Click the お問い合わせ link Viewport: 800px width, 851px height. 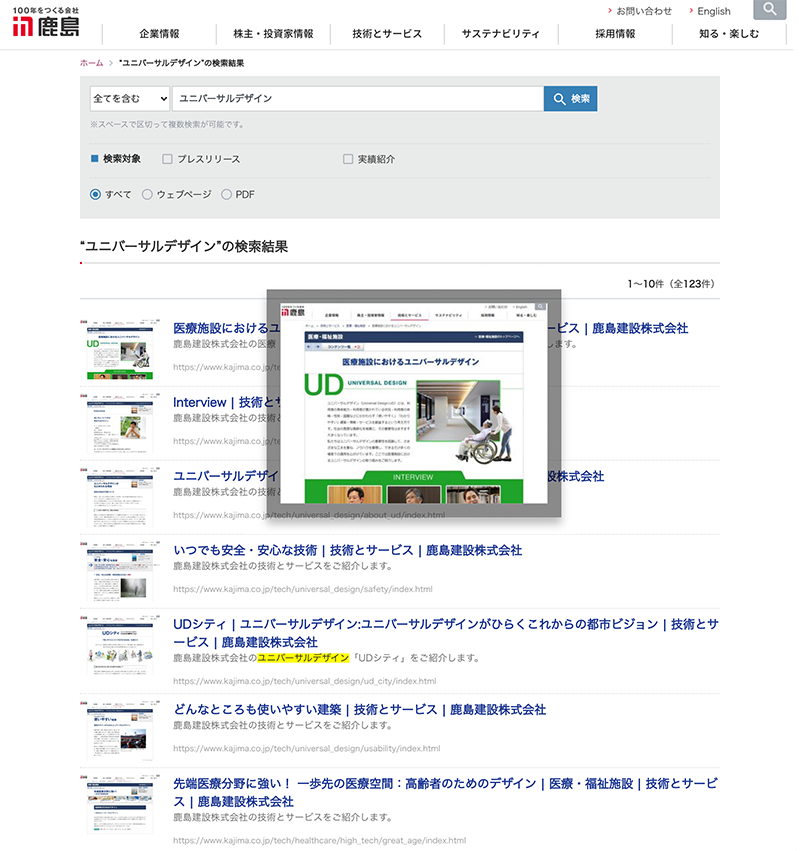[x=645, y=11]
